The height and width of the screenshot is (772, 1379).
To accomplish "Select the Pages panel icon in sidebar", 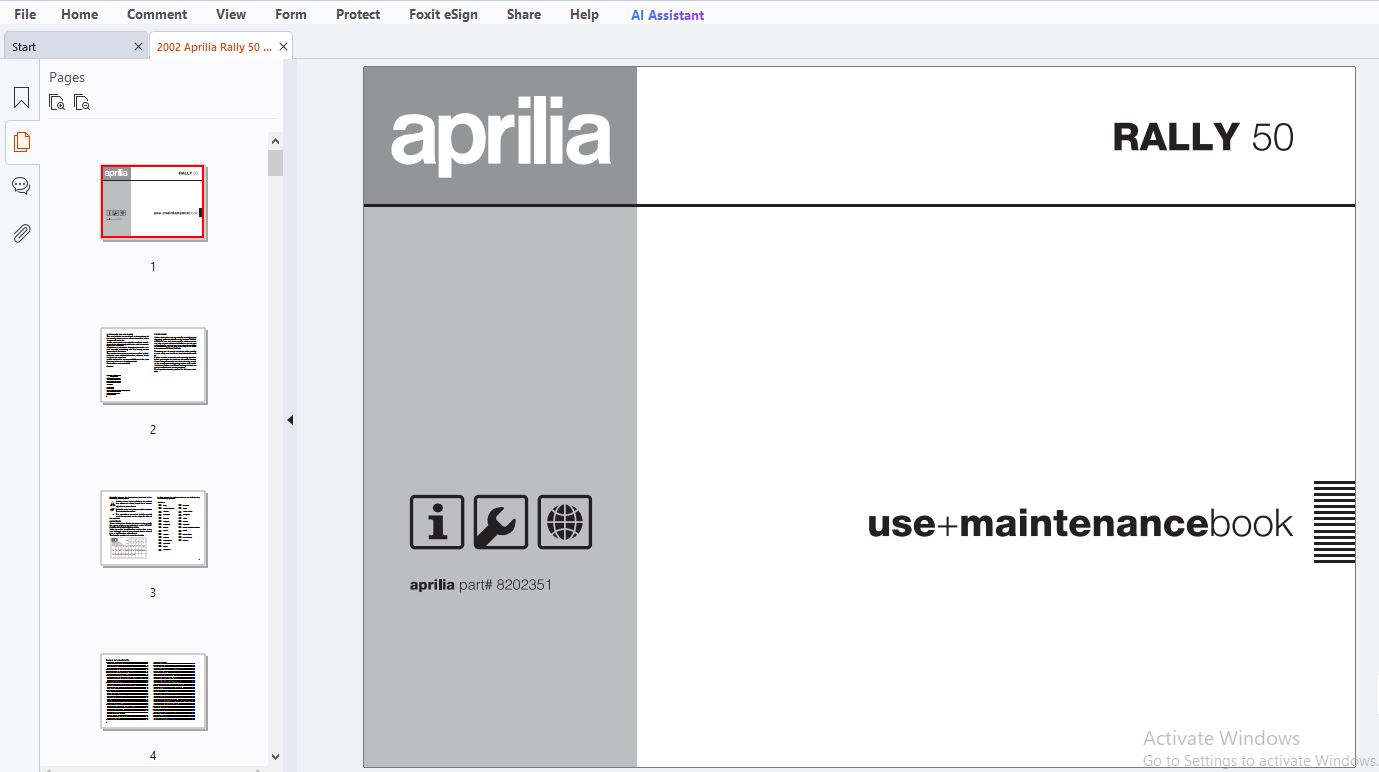I will tap(21, 142).
